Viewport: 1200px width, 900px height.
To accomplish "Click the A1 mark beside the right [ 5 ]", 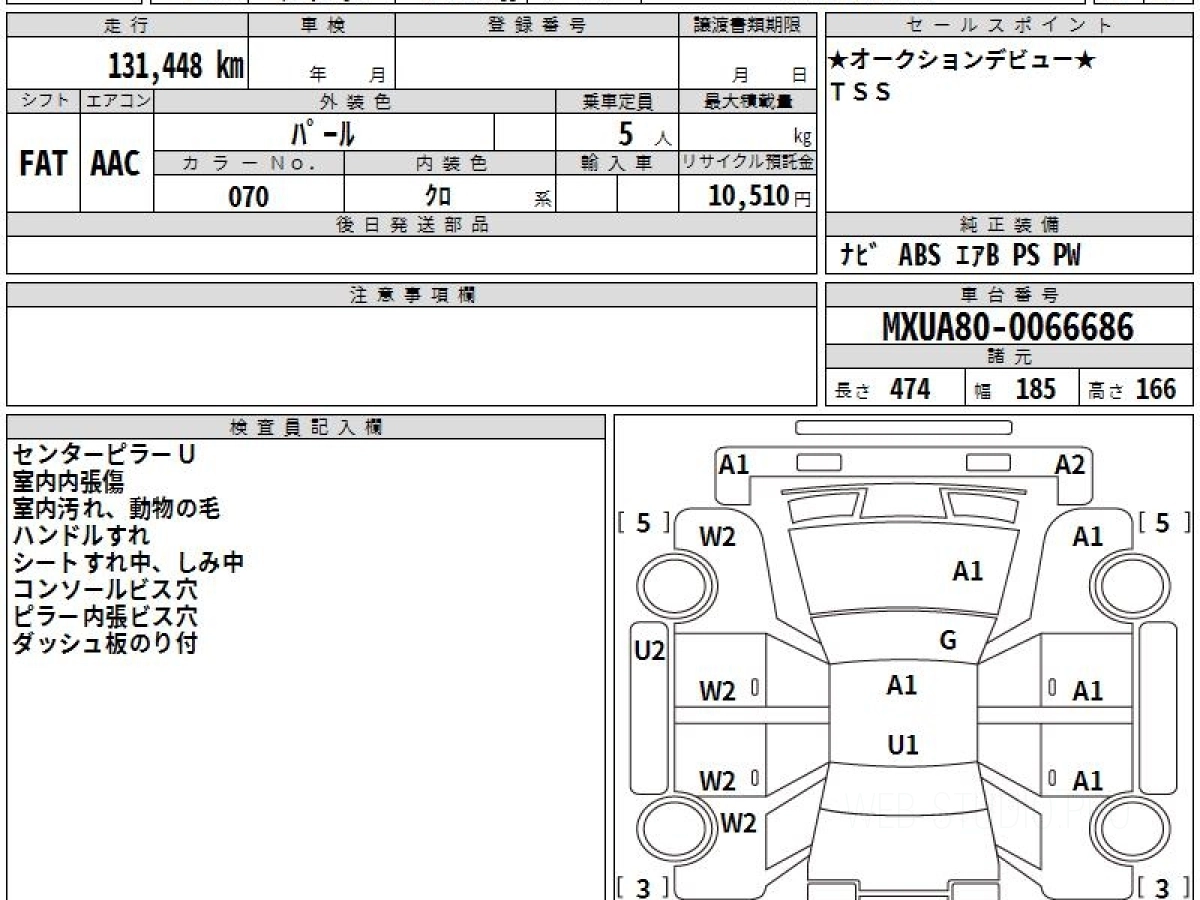I will coord(1088,537).
